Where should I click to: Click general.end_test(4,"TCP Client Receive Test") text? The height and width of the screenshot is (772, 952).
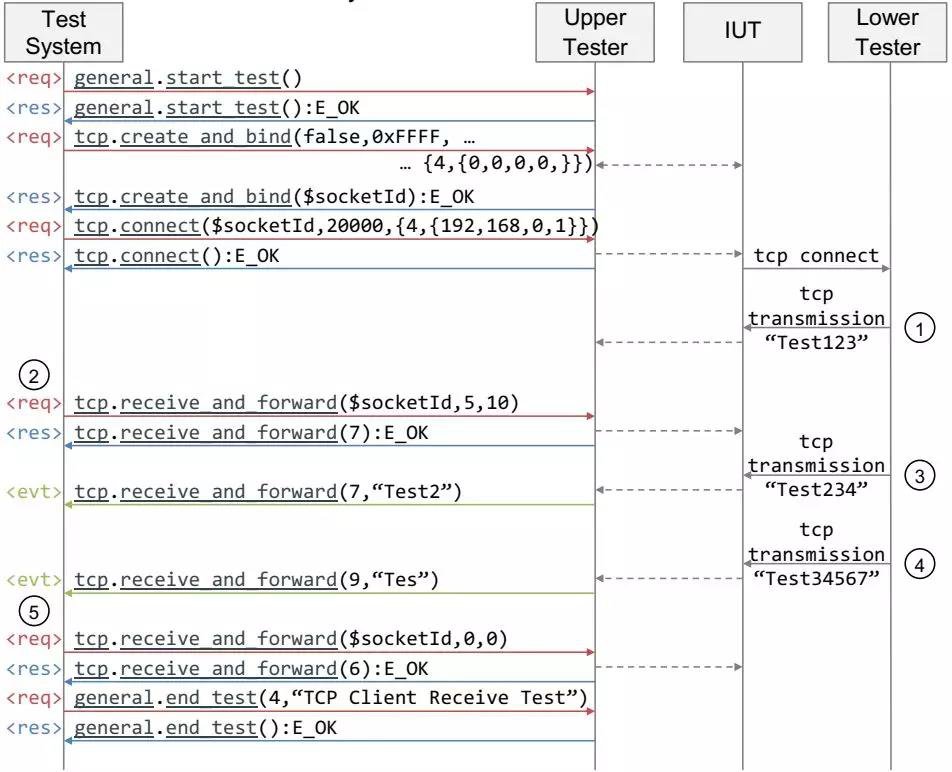point(330,698)
